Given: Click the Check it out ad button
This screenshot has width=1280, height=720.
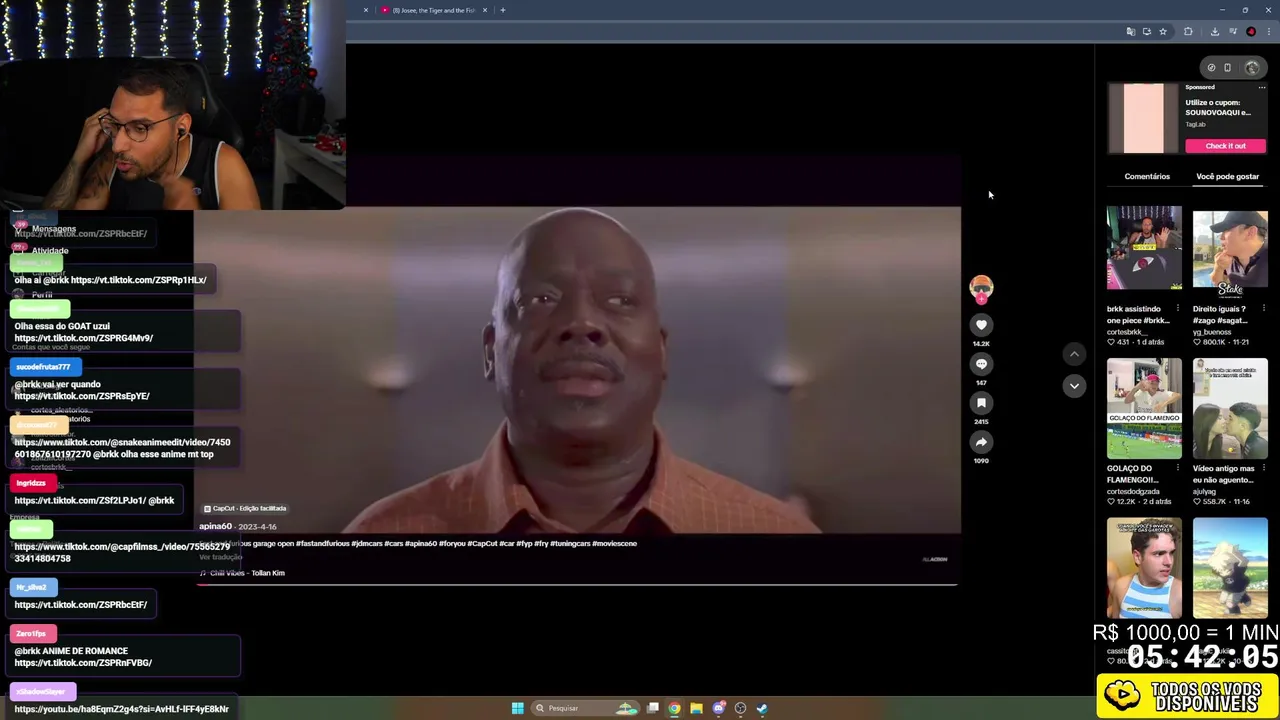Looking at the screenshot, I should pos(1225,146).
